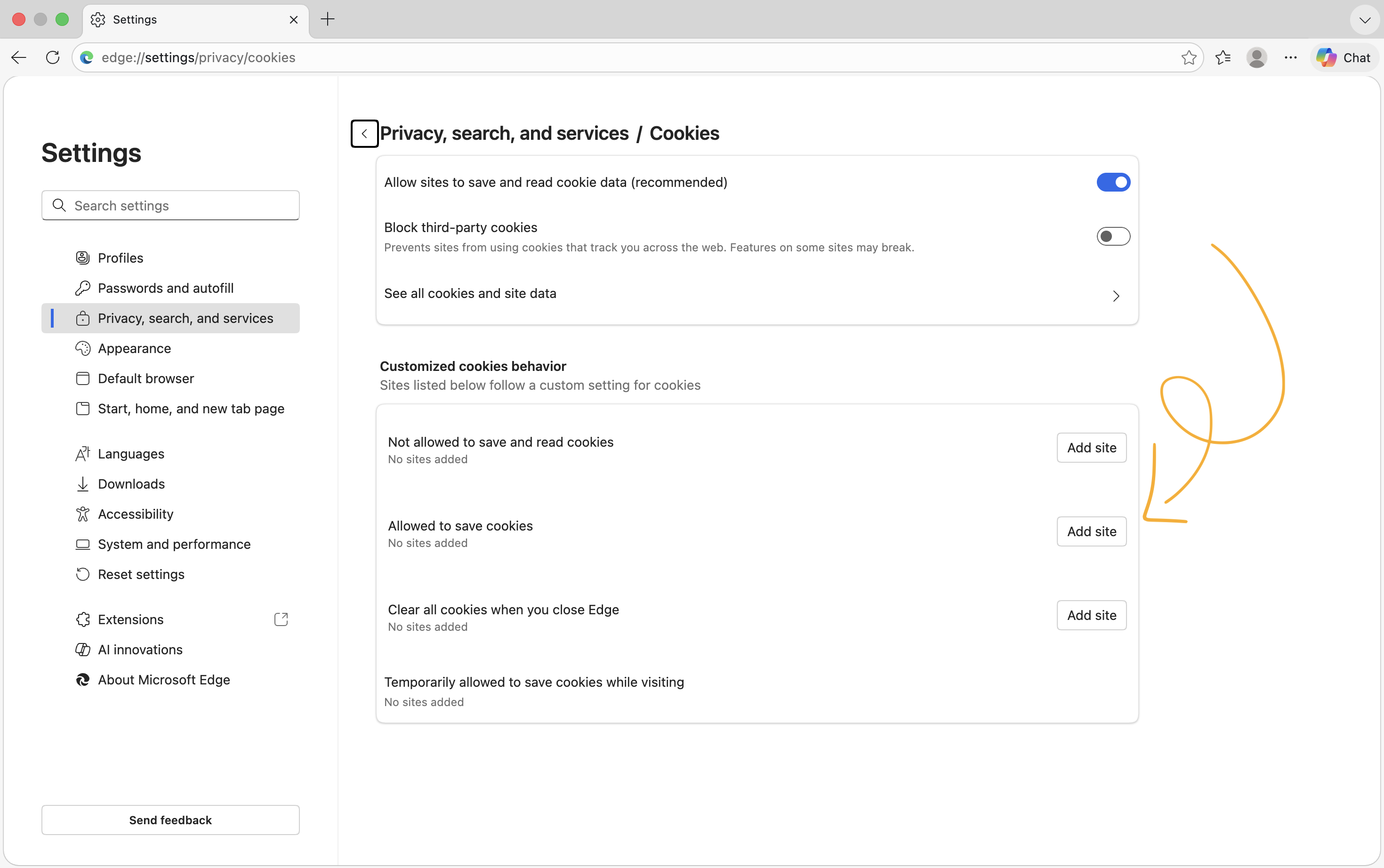Enable Block third-party cookies
This screenshot has width=1384, height=868.
1113,236
